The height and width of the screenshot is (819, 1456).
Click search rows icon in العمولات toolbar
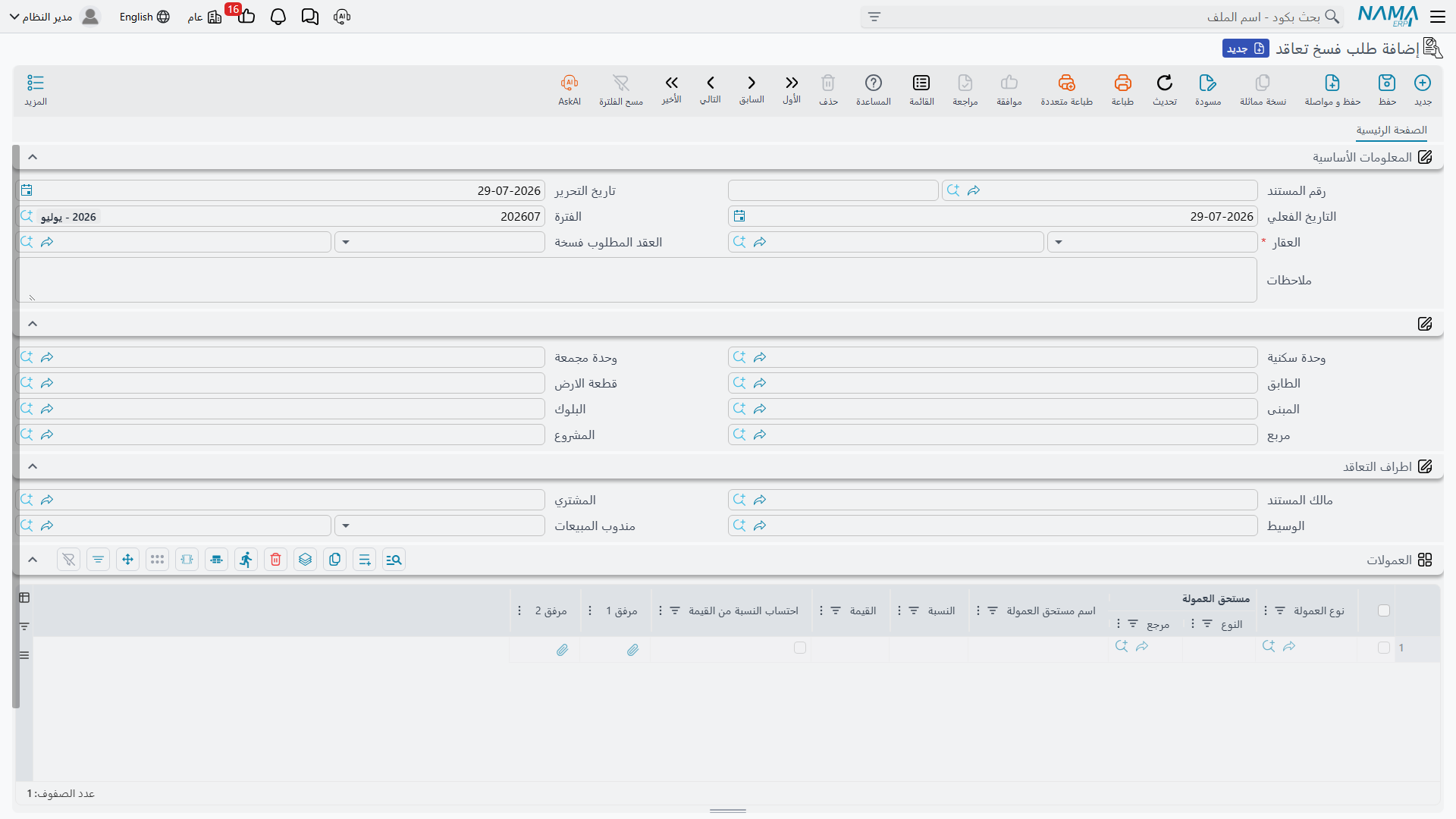pos(394,560)
